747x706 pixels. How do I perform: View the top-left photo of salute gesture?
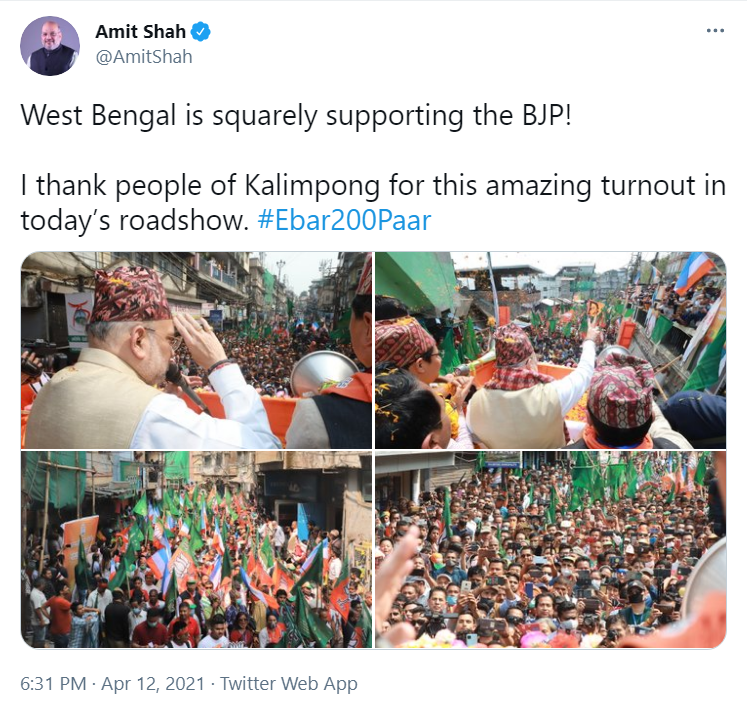pyautogui.click(x=196, y=350)
